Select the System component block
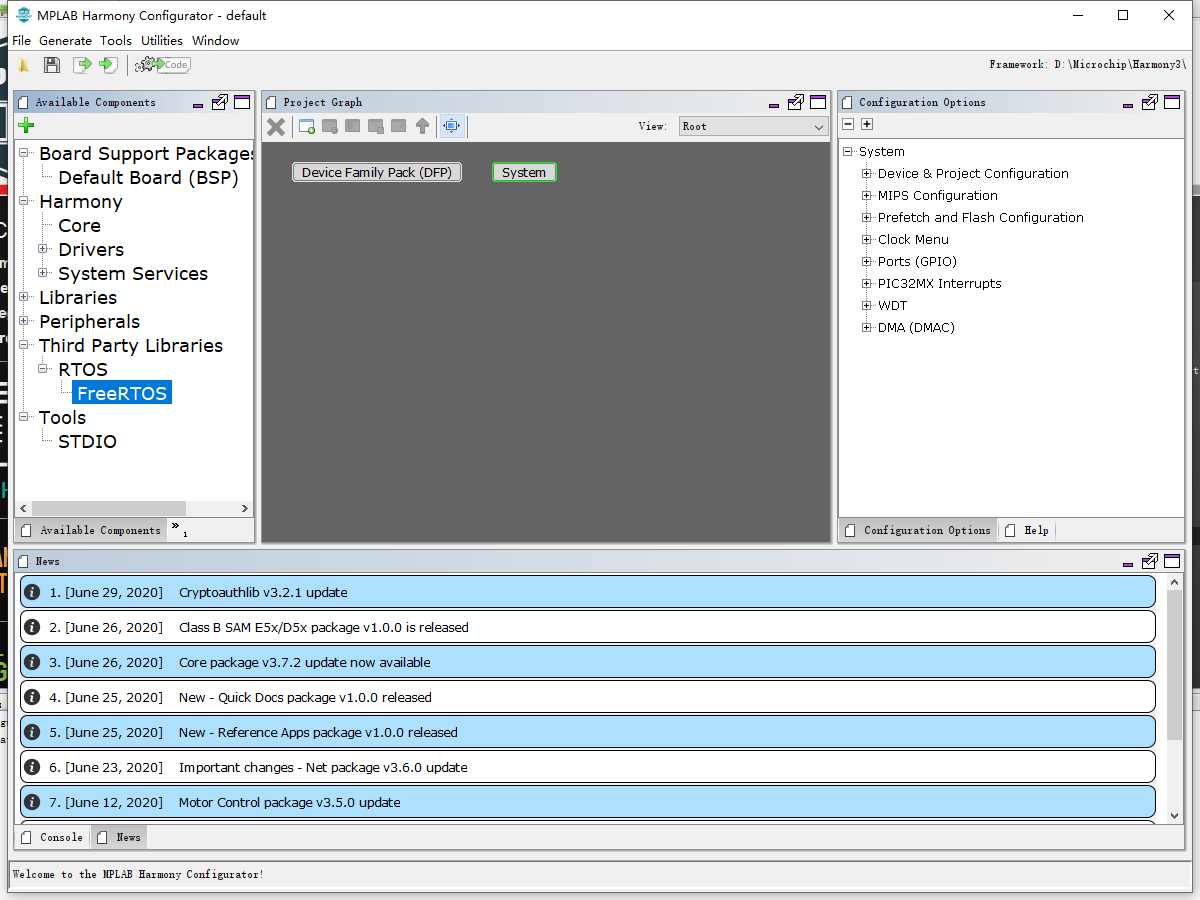Image resolution: width=1200 pixels, height=900 pixels. pyautogui.click(x=524, y=172)
